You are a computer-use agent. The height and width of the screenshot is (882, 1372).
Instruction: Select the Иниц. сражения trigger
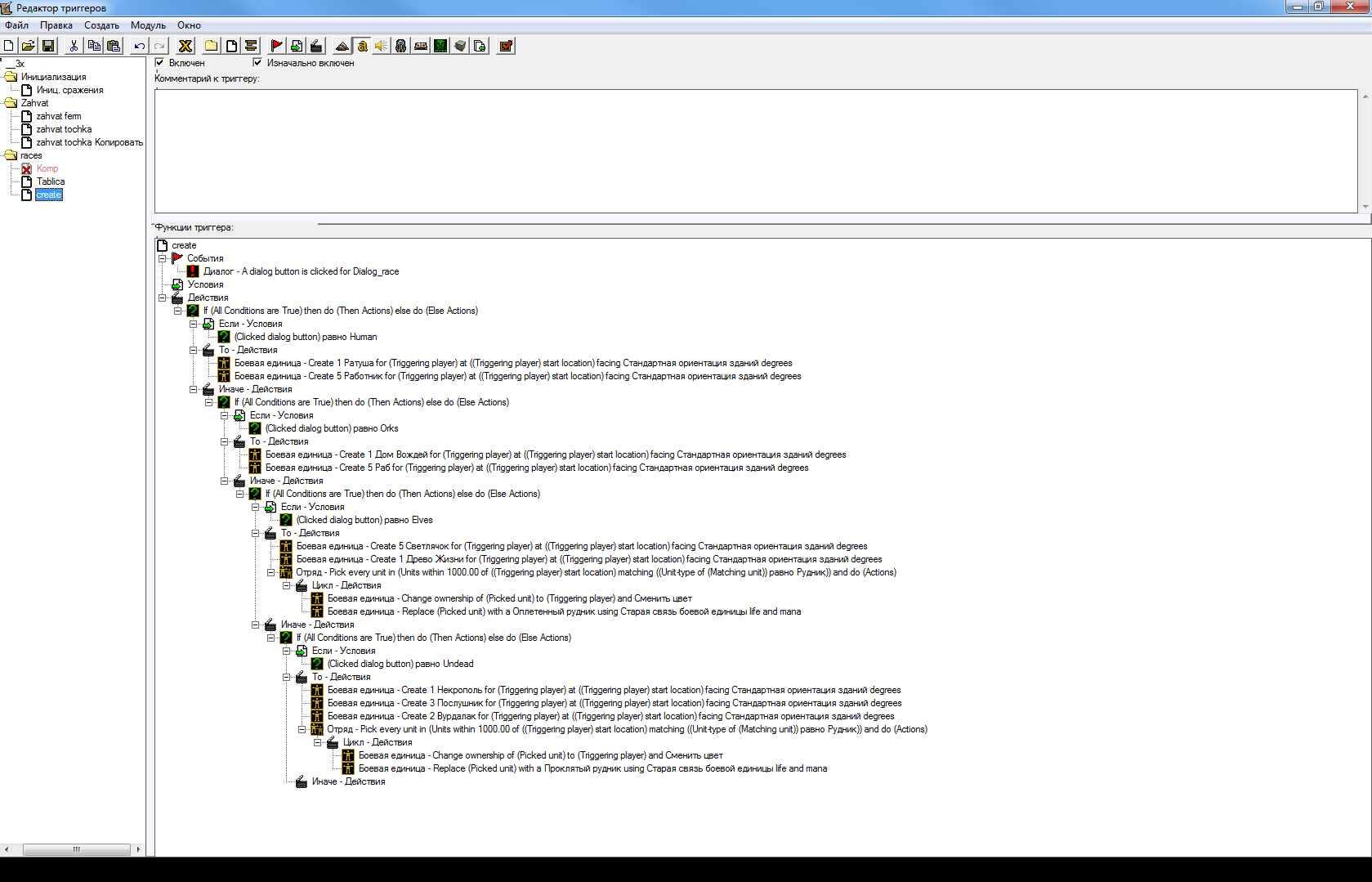69,90
